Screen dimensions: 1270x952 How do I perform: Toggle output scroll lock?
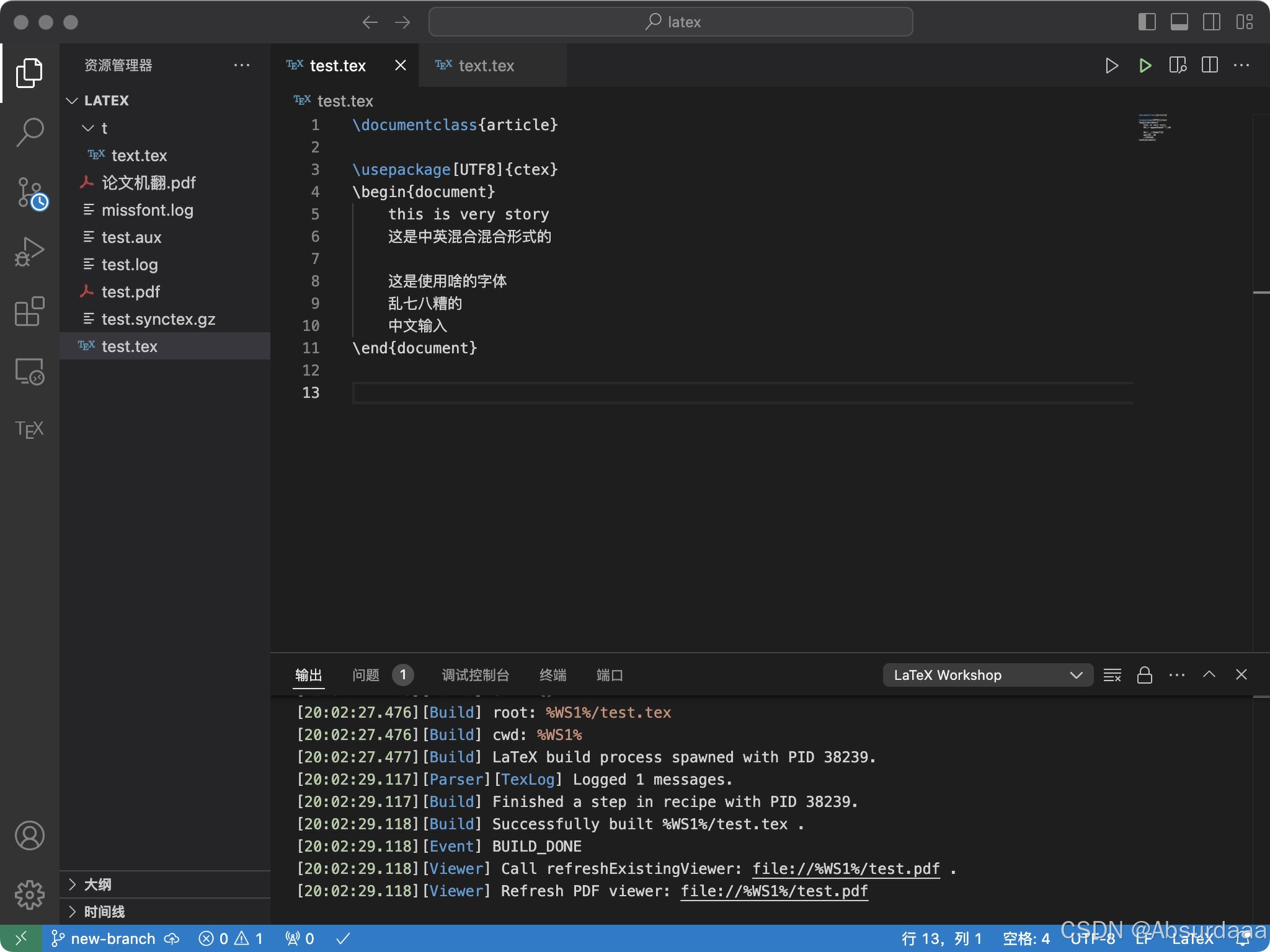1145,675
